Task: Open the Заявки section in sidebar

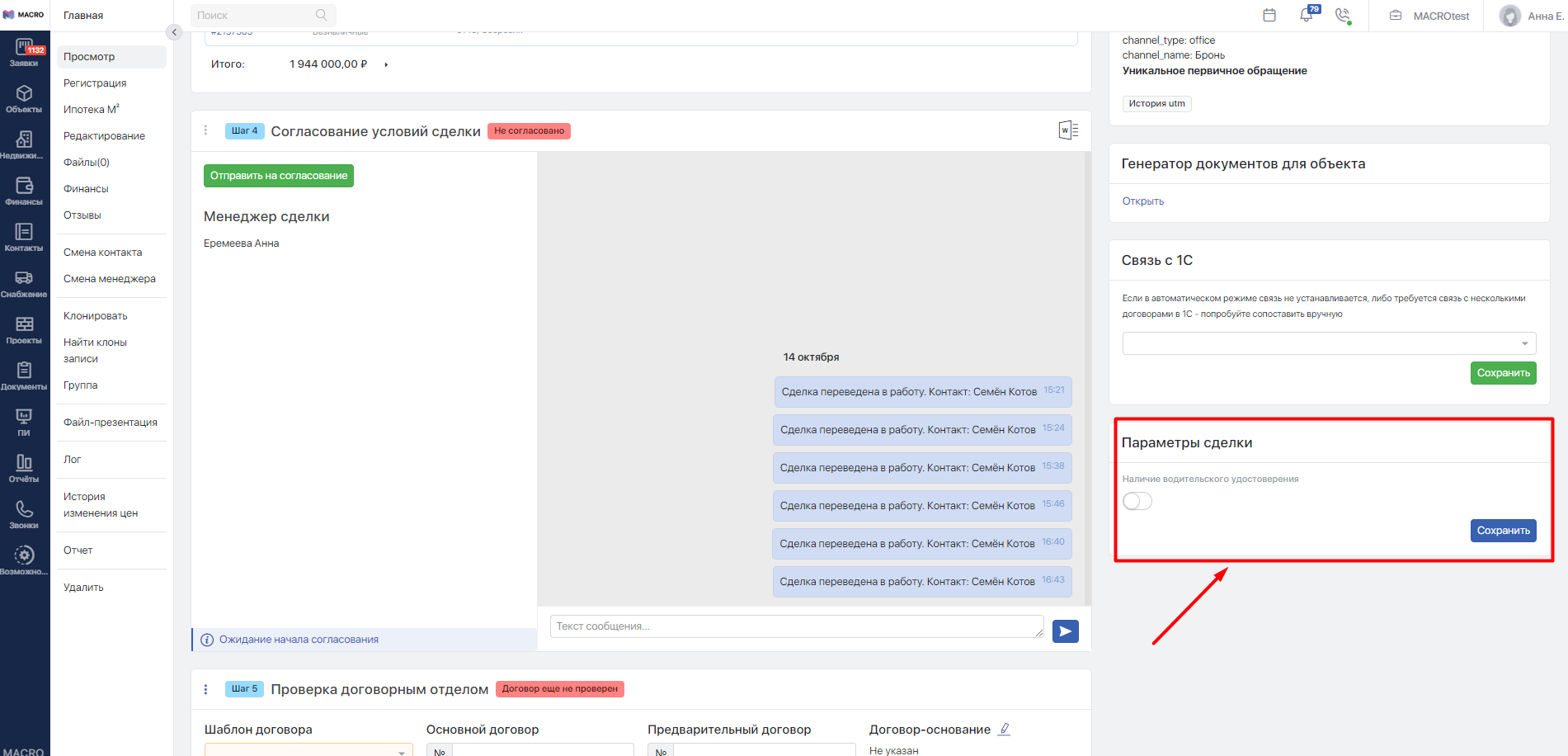Action: point(24,52)
